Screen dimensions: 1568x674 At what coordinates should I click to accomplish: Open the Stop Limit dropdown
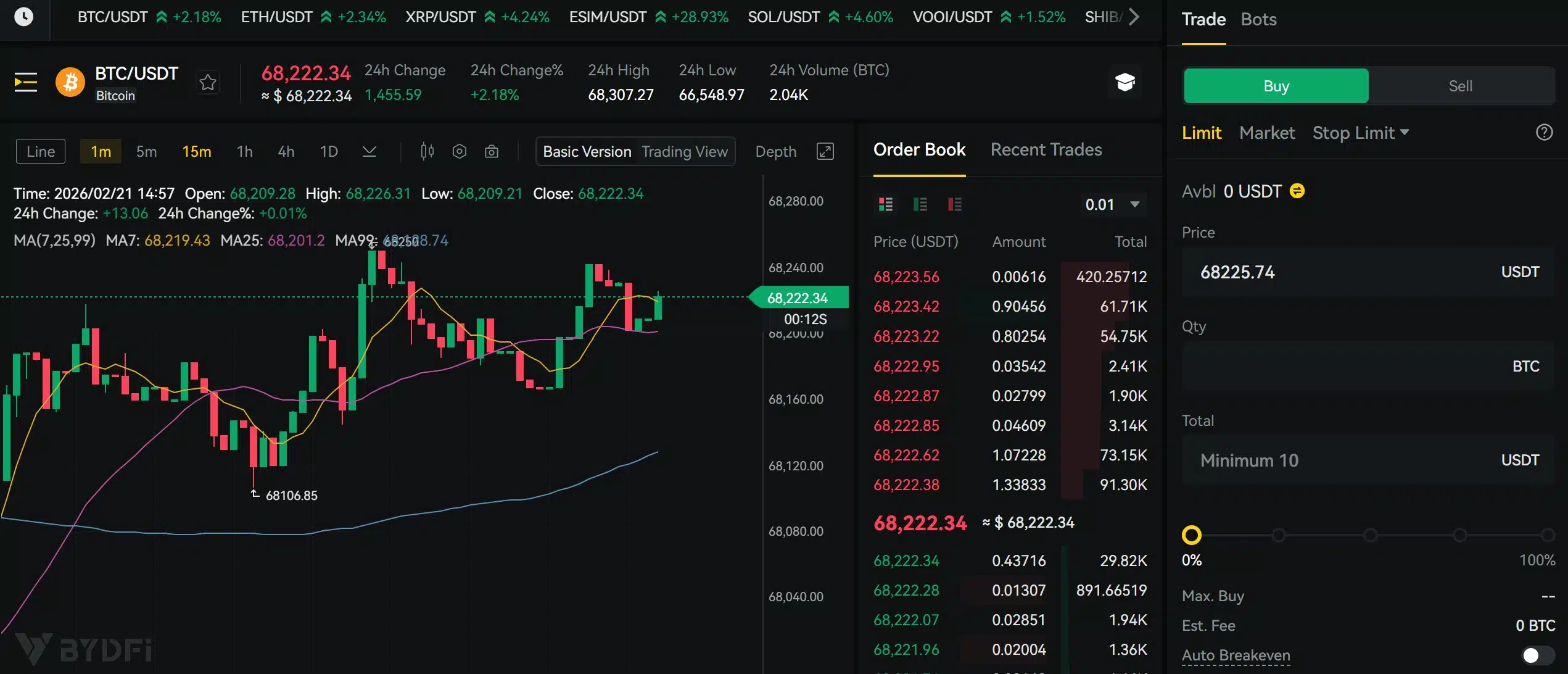pyautogui.click(x=1360, y=133)
